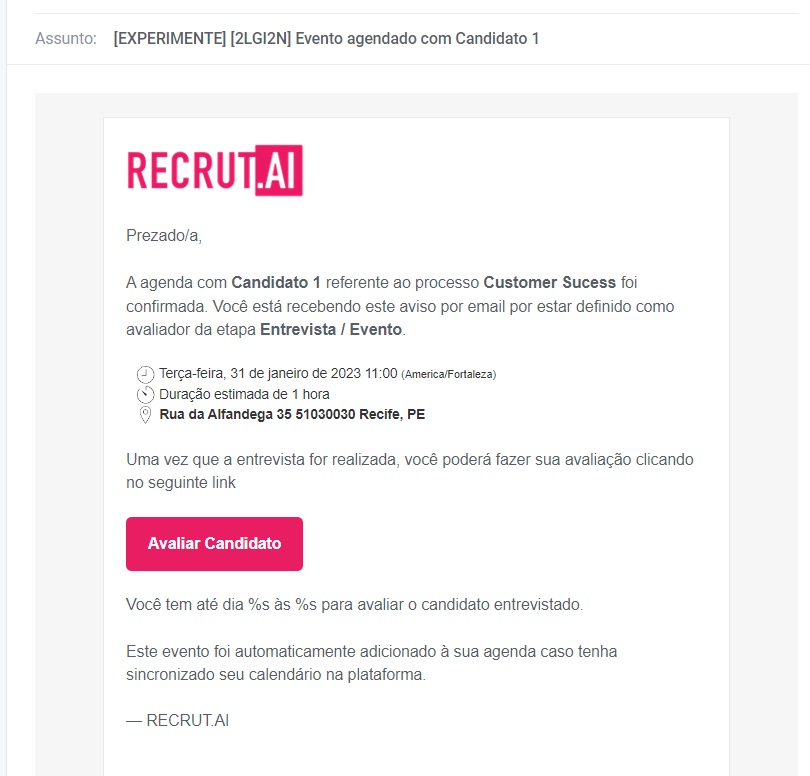The width and height of the screenshot is (810, 776).
Task: Click the sentence starting Uma vez que a entrevista
Action: 409,471
